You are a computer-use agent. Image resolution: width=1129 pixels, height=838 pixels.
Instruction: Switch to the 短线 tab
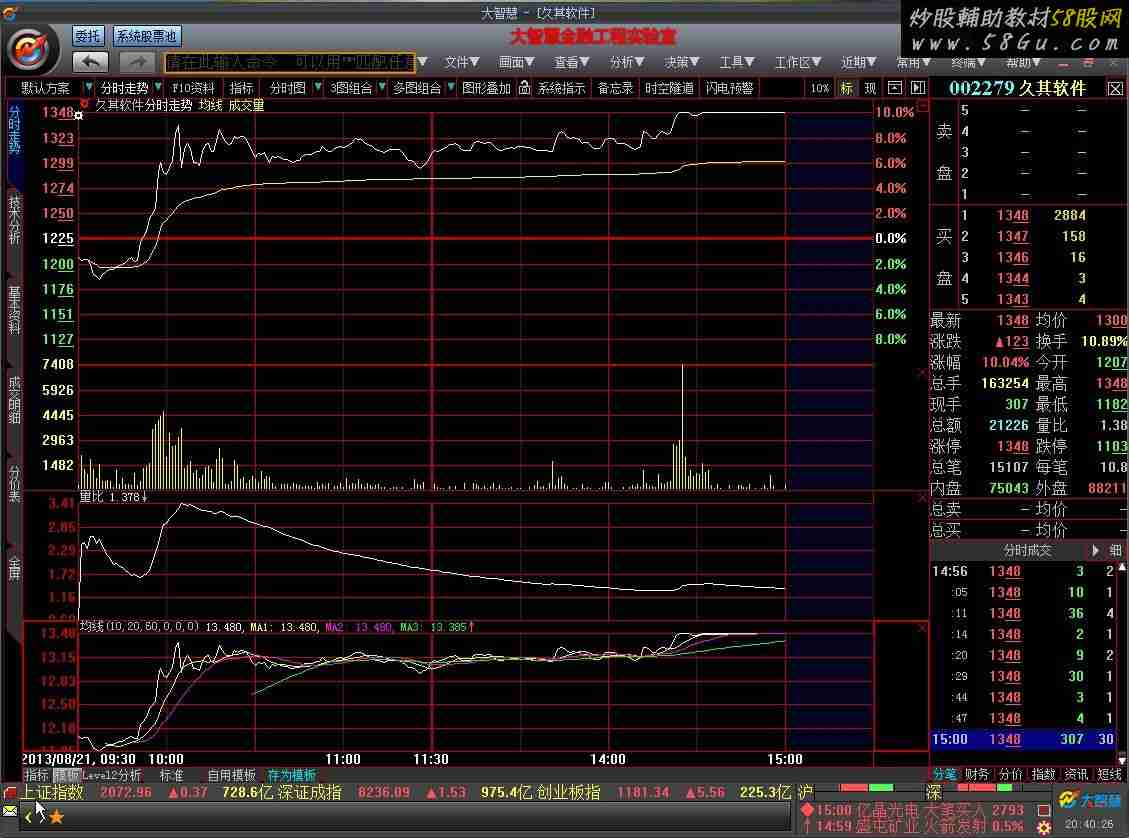click(x=1110, y=774)
